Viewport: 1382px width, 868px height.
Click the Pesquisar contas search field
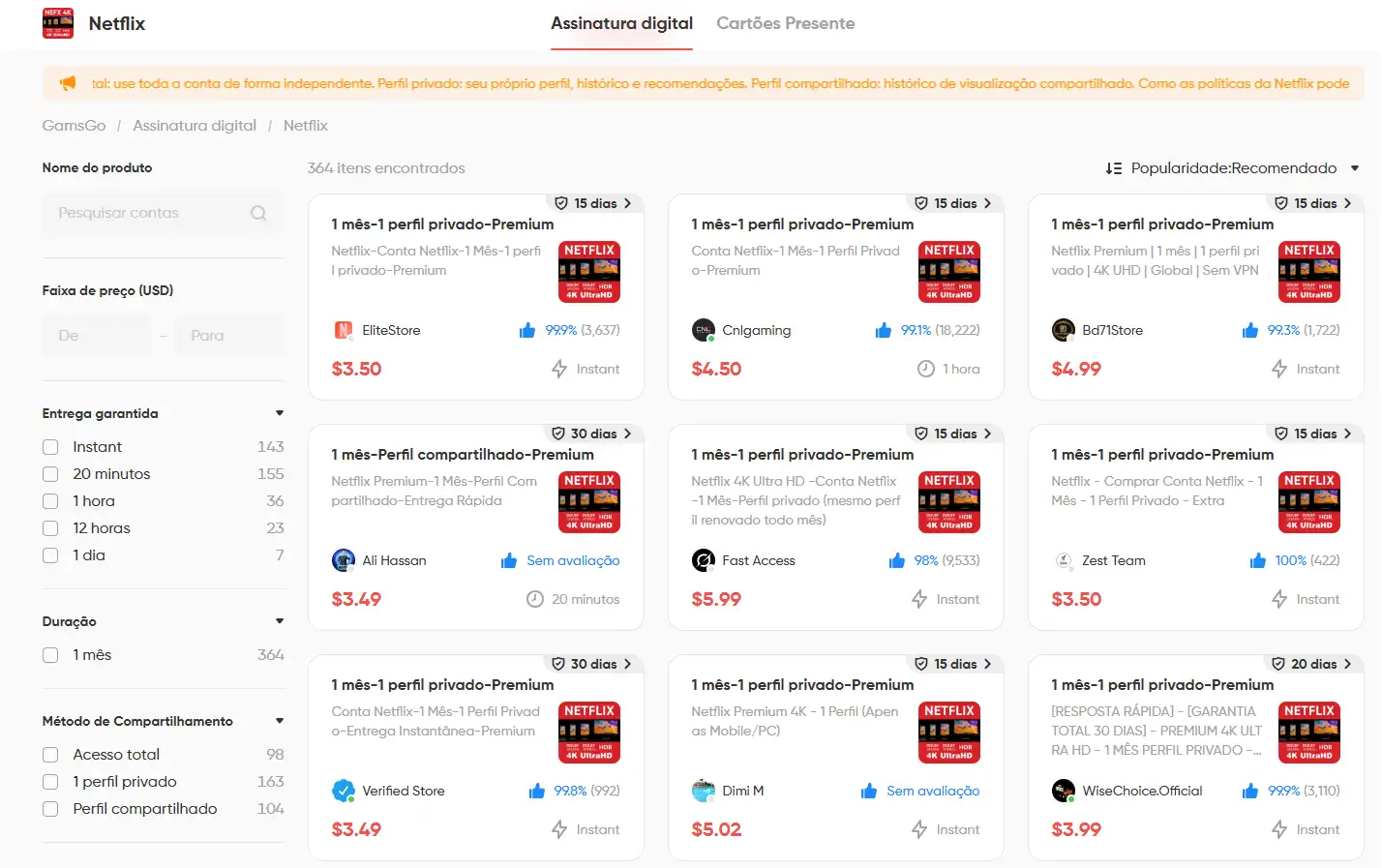coord(163,213)
